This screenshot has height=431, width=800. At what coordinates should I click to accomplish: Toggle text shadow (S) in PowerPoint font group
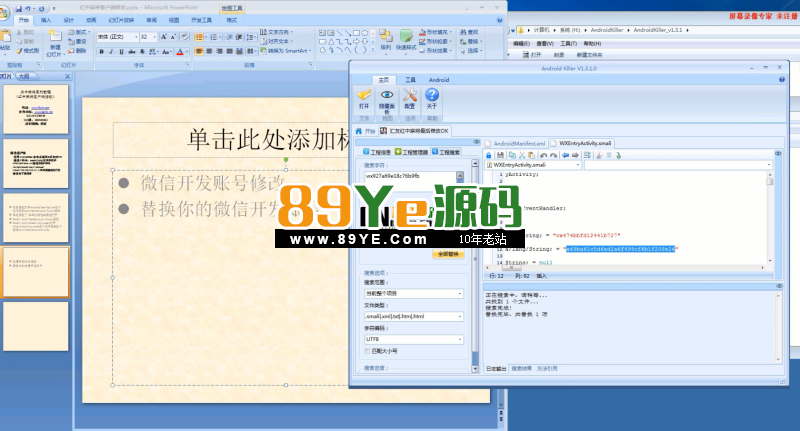pyautogui.click(x=142, y=52)
